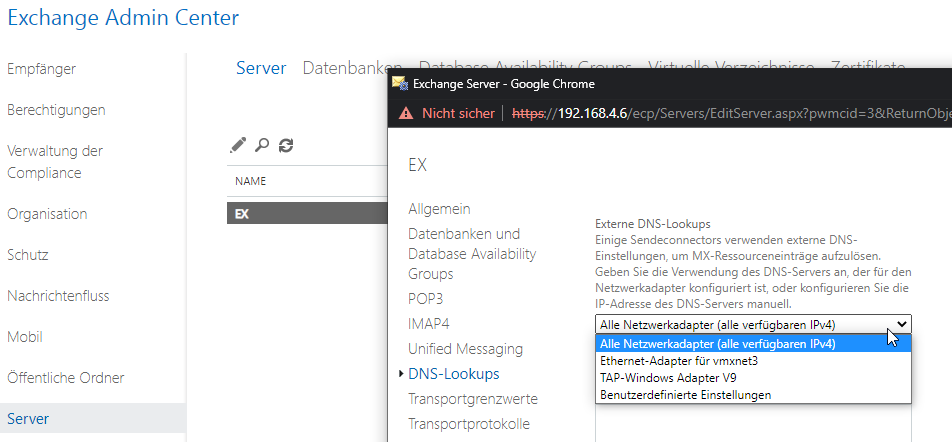Open Unified Messaging settings

(465, 349)
